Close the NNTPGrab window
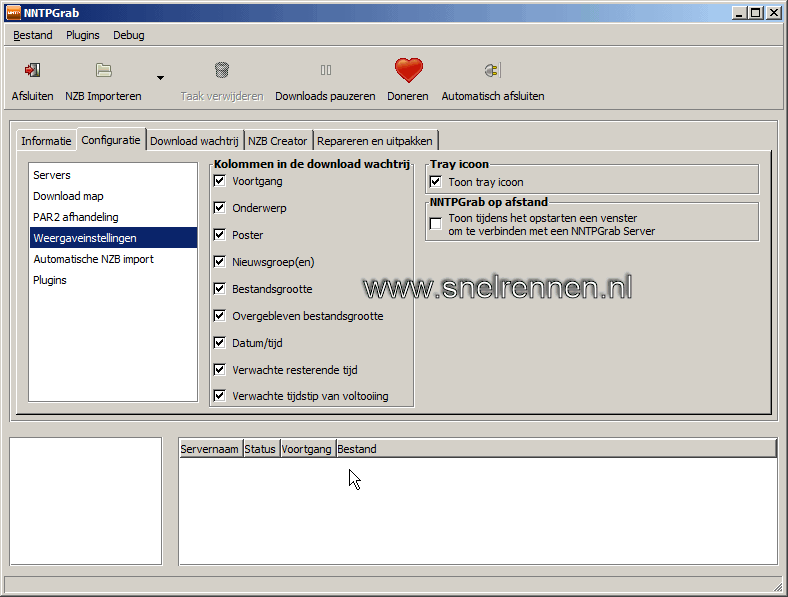 (x=774, y=13)
